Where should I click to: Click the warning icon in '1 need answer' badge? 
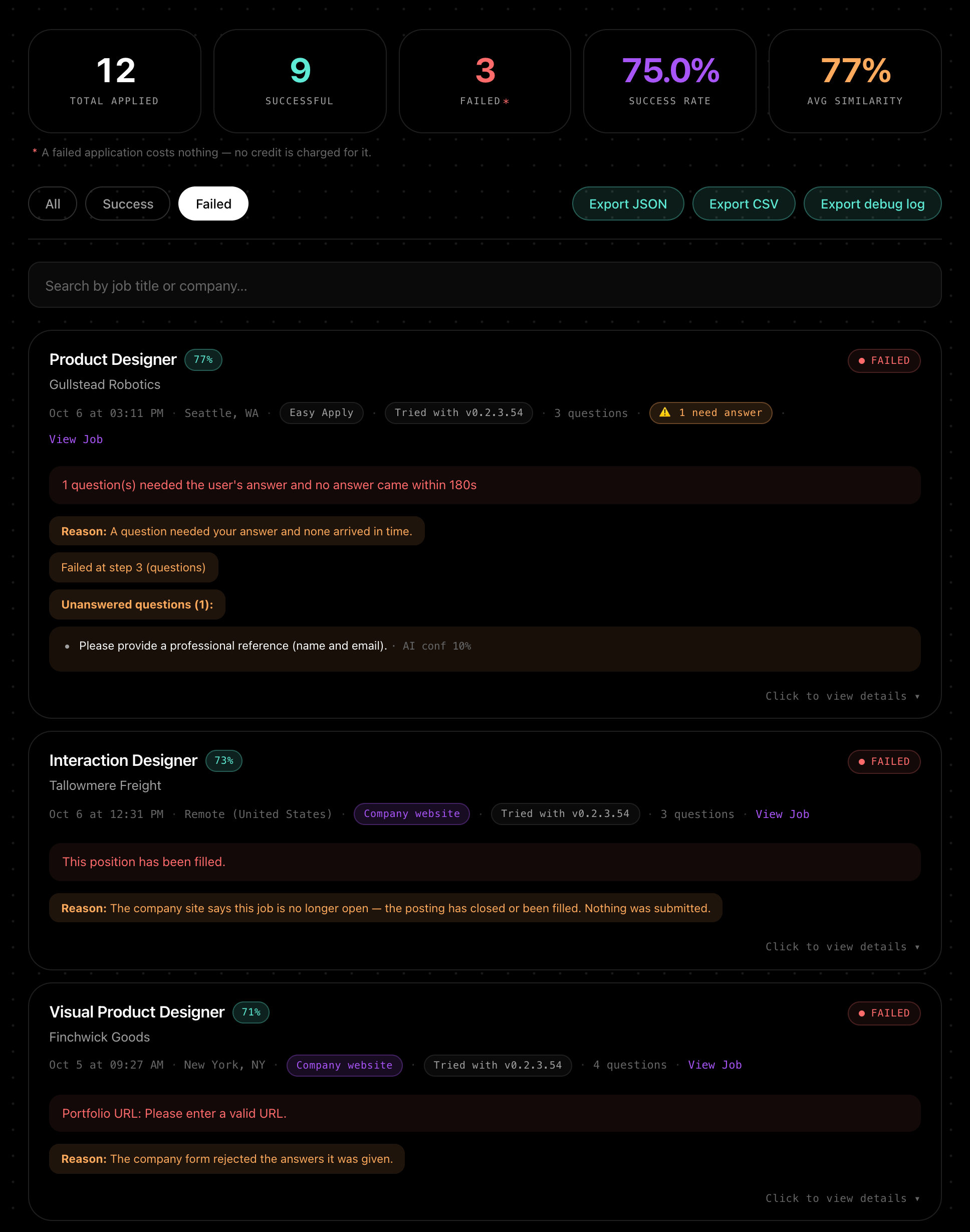664,413
